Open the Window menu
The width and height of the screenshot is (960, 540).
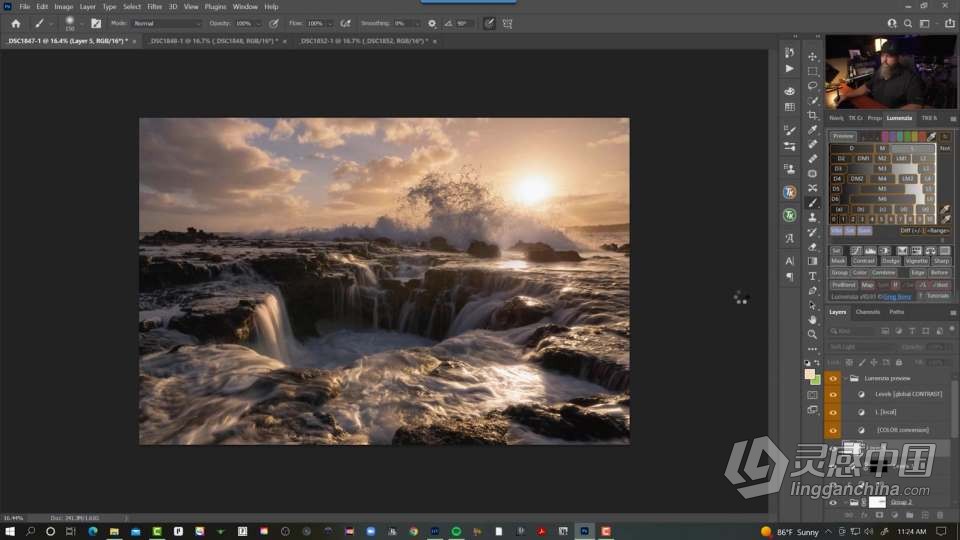coord(245,7)
